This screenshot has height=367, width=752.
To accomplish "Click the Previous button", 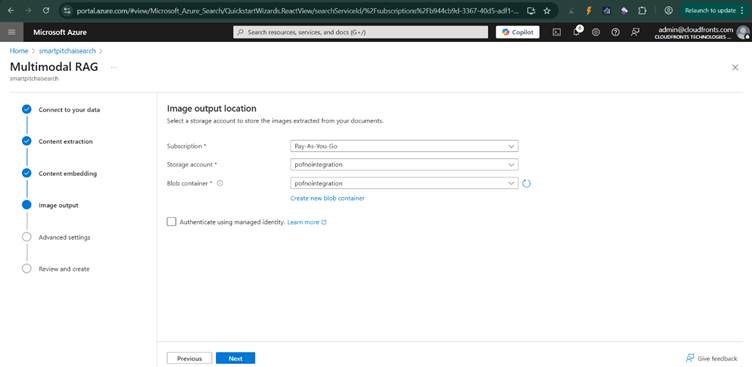I will click(189, 358).
